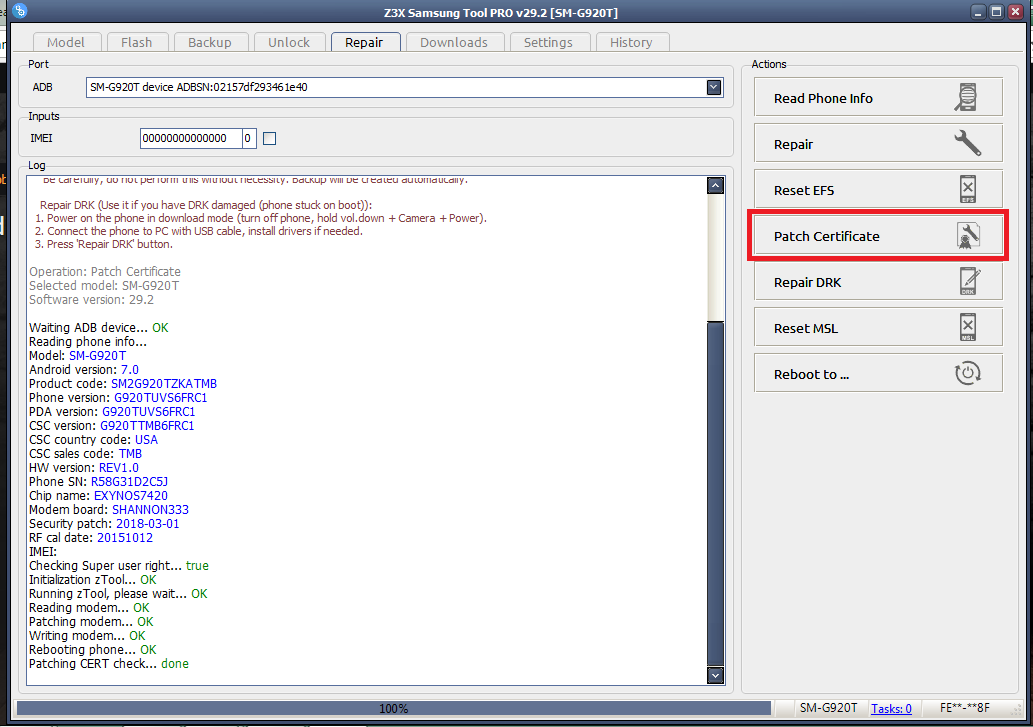Screen dimensions: 1033x727
Task: Open the Tasks: 0 link
Action: 891,709
